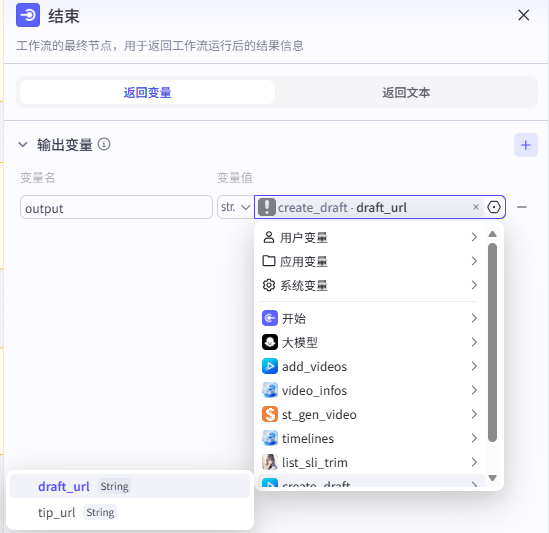This screenshot has height=533, width=549.
Task: Switch to 返回文本 tab
Action: pyautogui.click(x=406, y=92)
